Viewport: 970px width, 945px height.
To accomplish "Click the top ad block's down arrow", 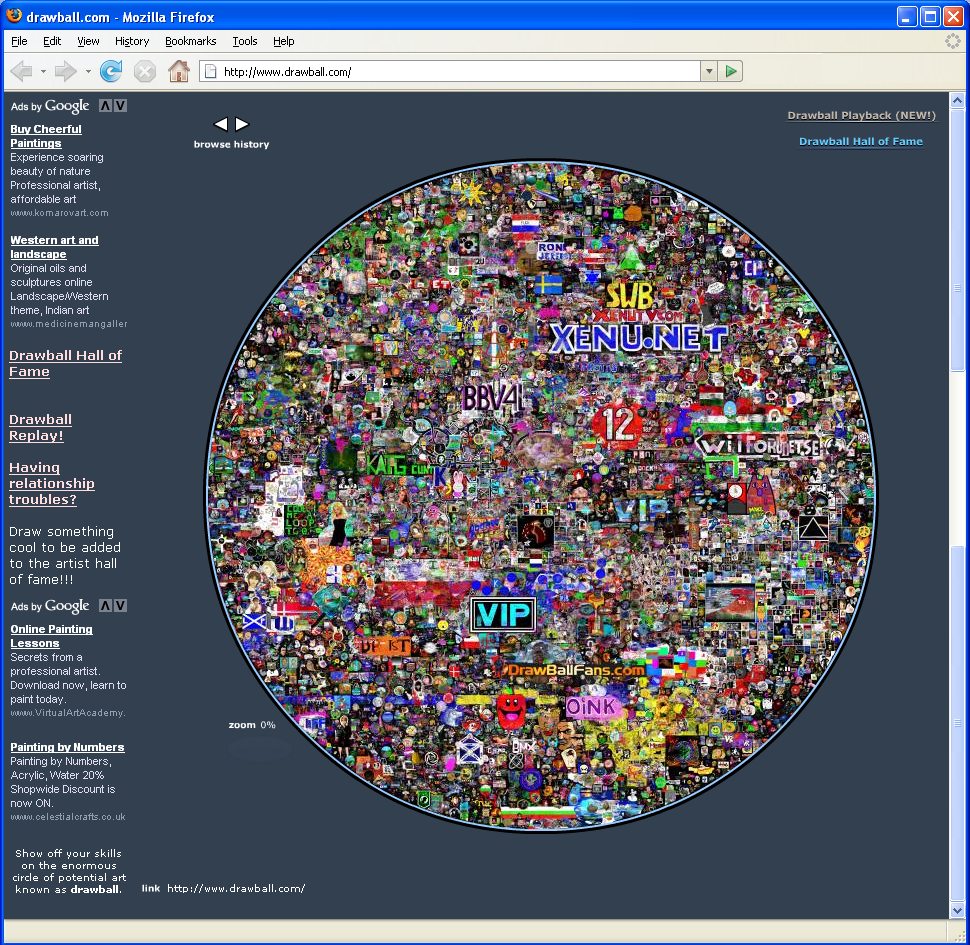I will 121,106.
